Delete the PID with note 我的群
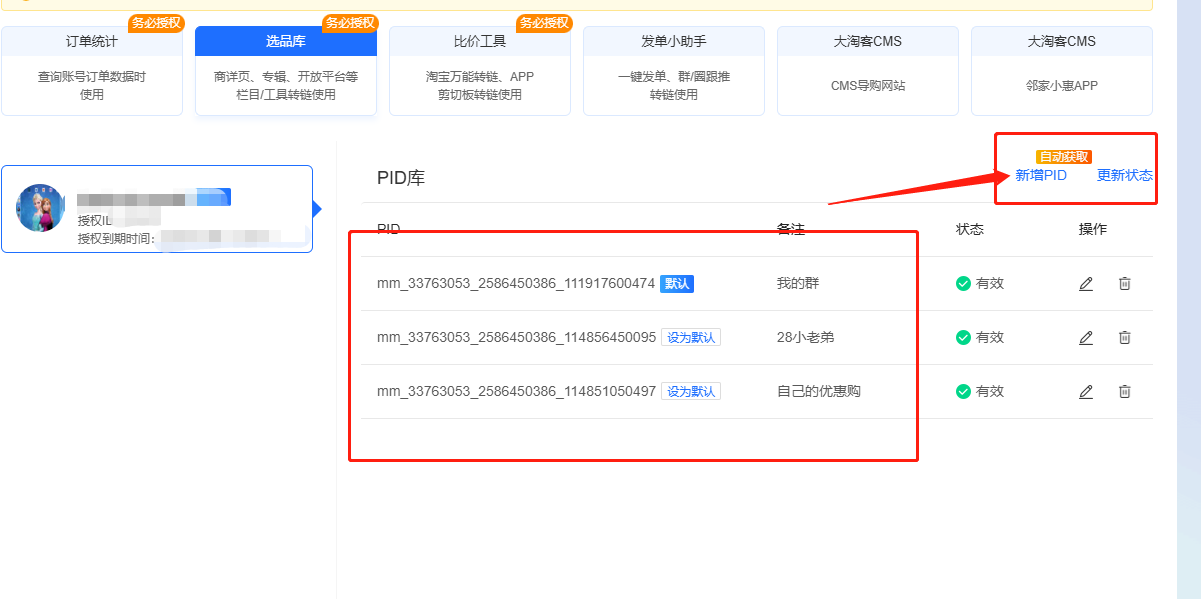The width and height of the screenshot is (1201, 599). pos(1124,284)
